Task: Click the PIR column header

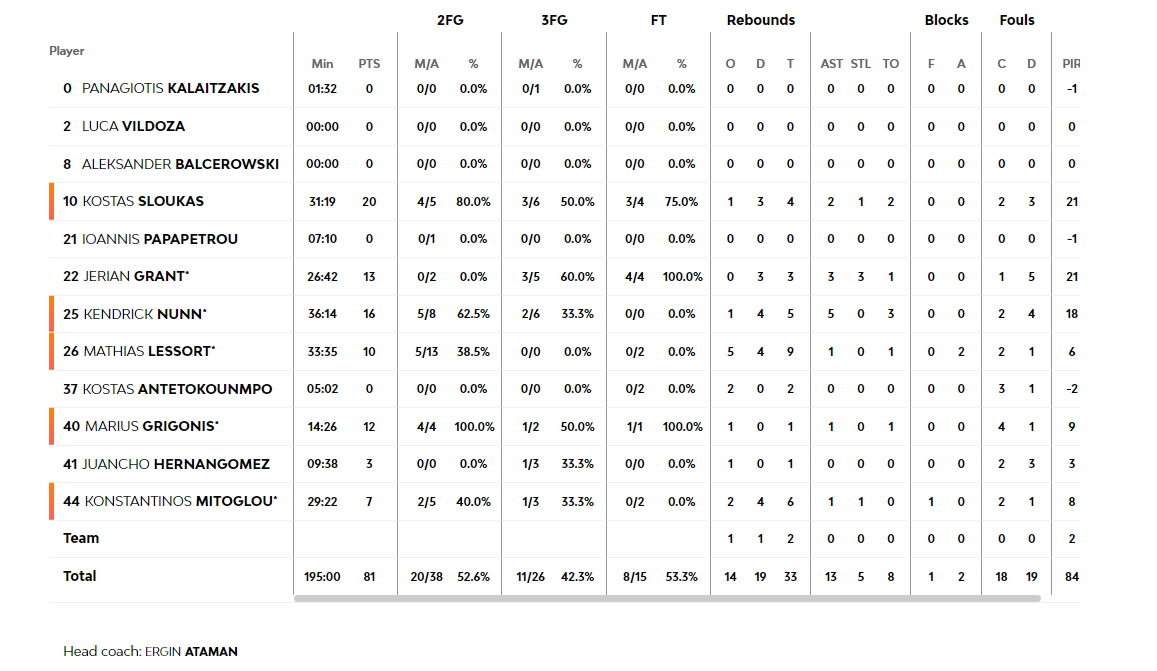Action: click(x=1071, y=64)
